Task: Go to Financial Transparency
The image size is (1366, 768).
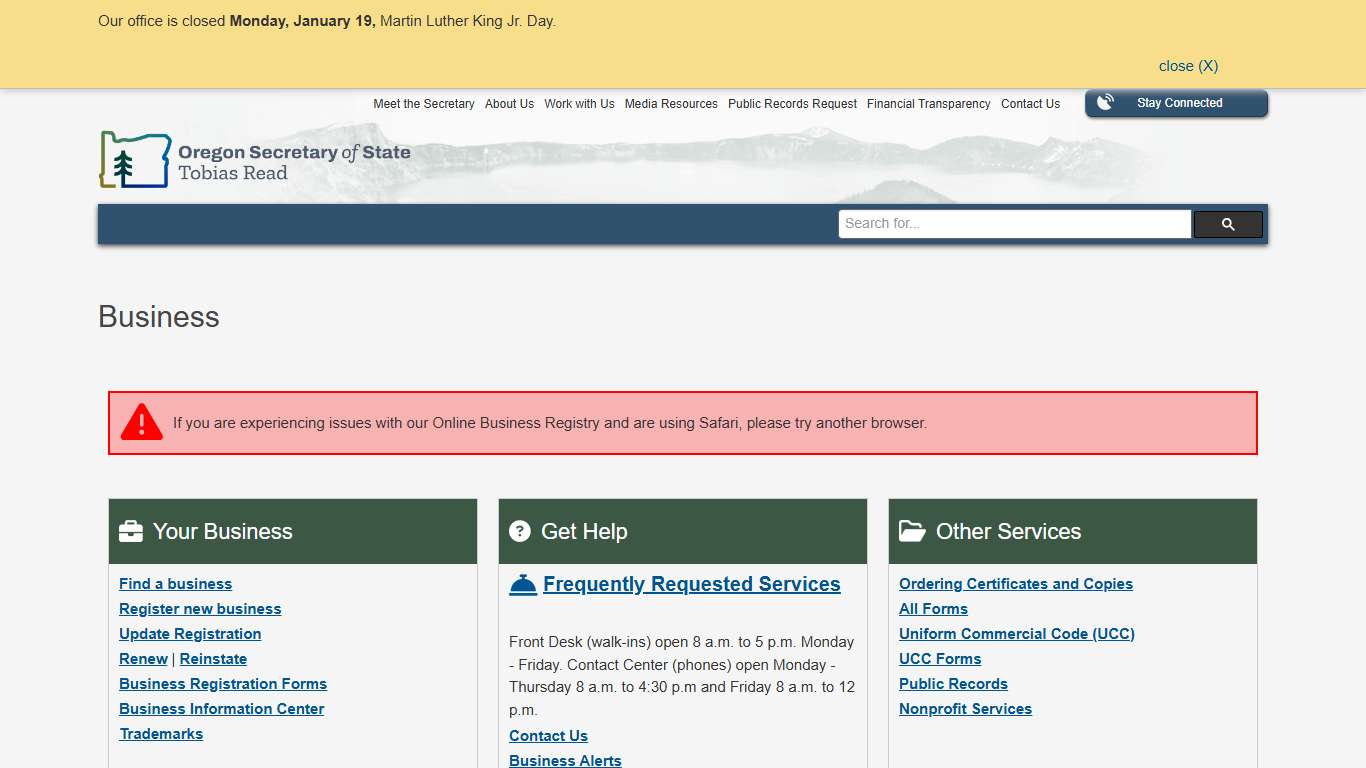Action: click(x=928, y=104)
